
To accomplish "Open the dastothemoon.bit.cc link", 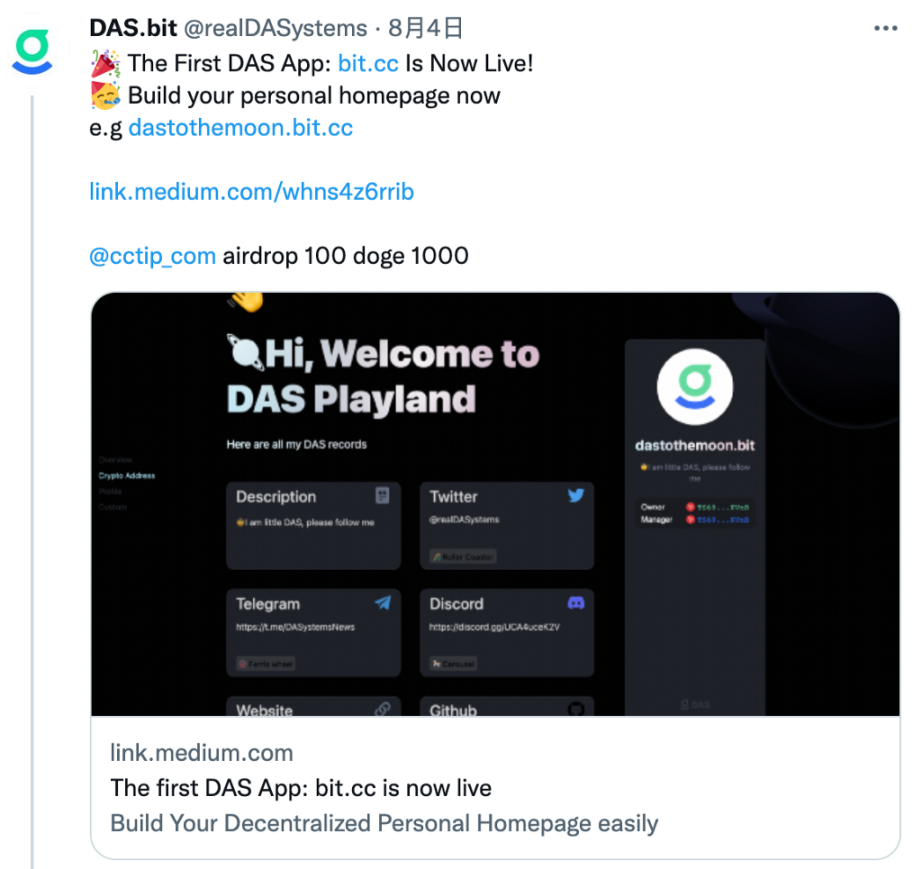I will pos(240,128).
